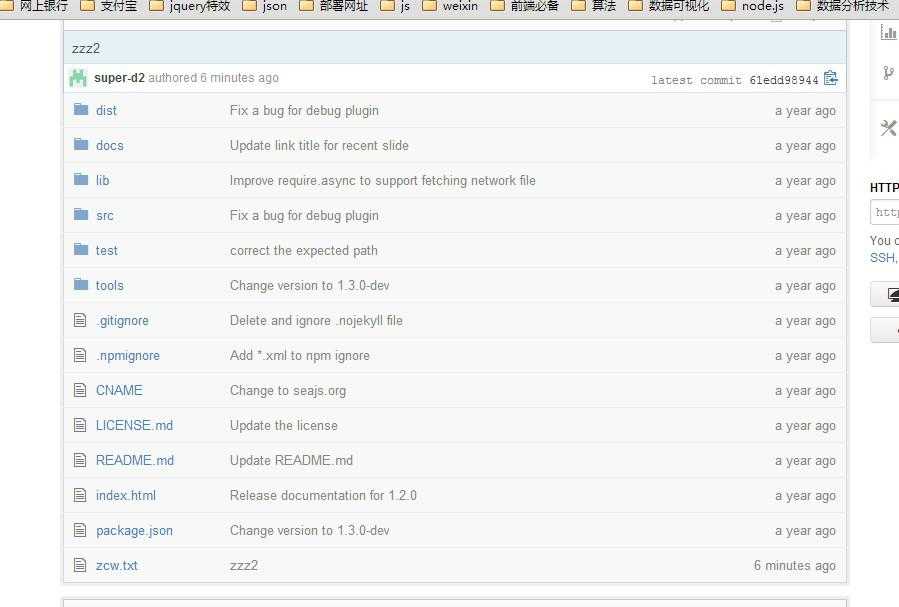Open the weixin bookmarks folder

tap(450, 6)
